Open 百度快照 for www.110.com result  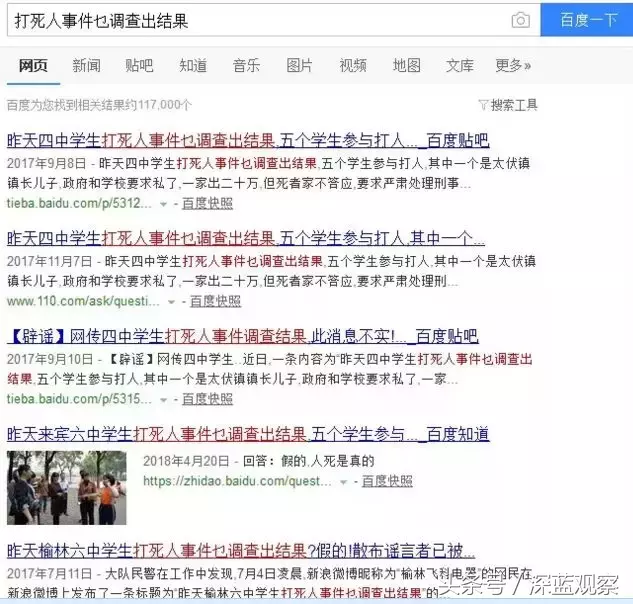[215, 301]
